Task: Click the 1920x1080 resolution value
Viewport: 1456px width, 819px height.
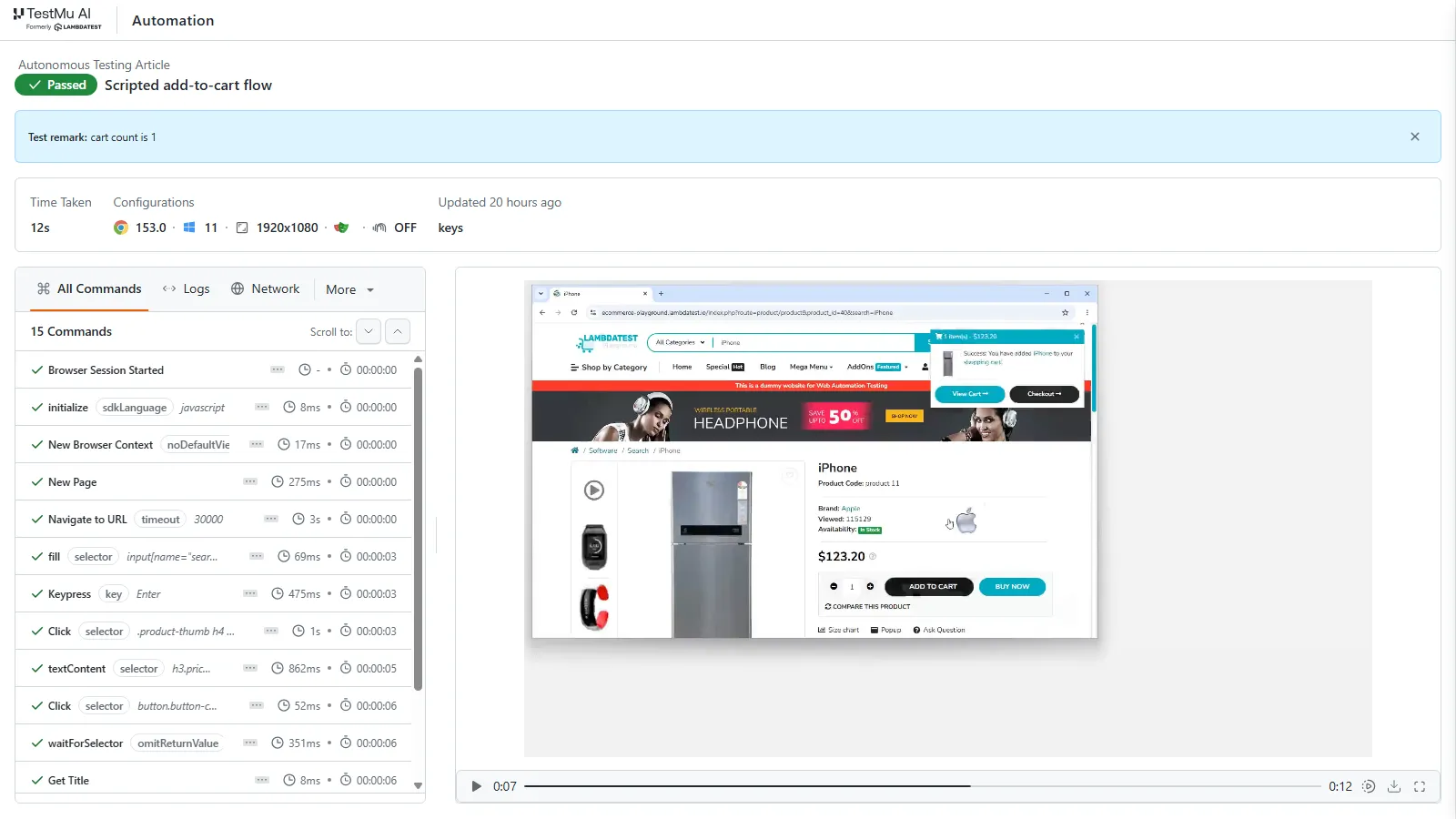Action: click(288, 227)
